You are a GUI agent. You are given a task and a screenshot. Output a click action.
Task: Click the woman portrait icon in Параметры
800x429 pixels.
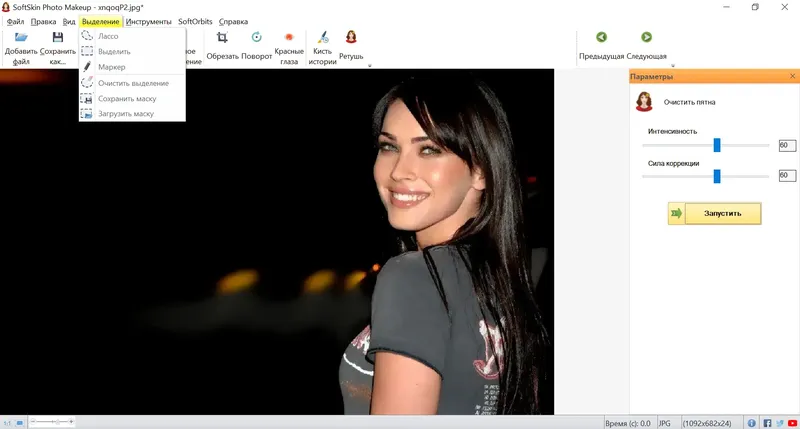click(x=644, y=102)
